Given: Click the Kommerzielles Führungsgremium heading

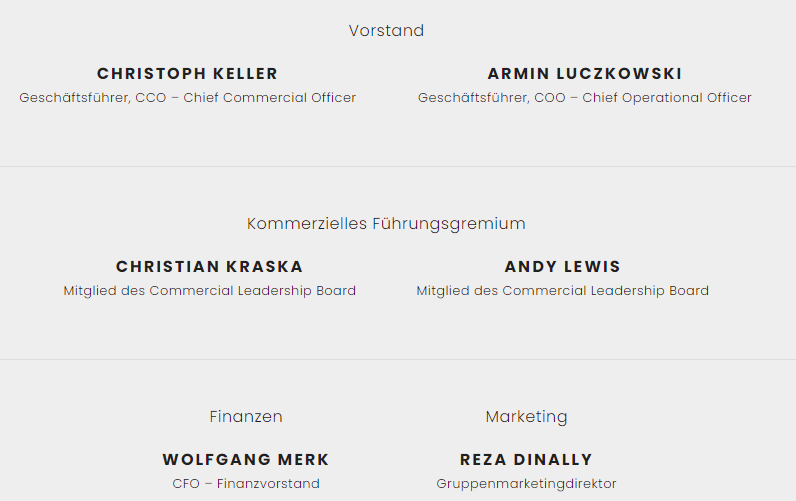Looking at the screenshot, I should pyautogui.click(x=386, y=224).
